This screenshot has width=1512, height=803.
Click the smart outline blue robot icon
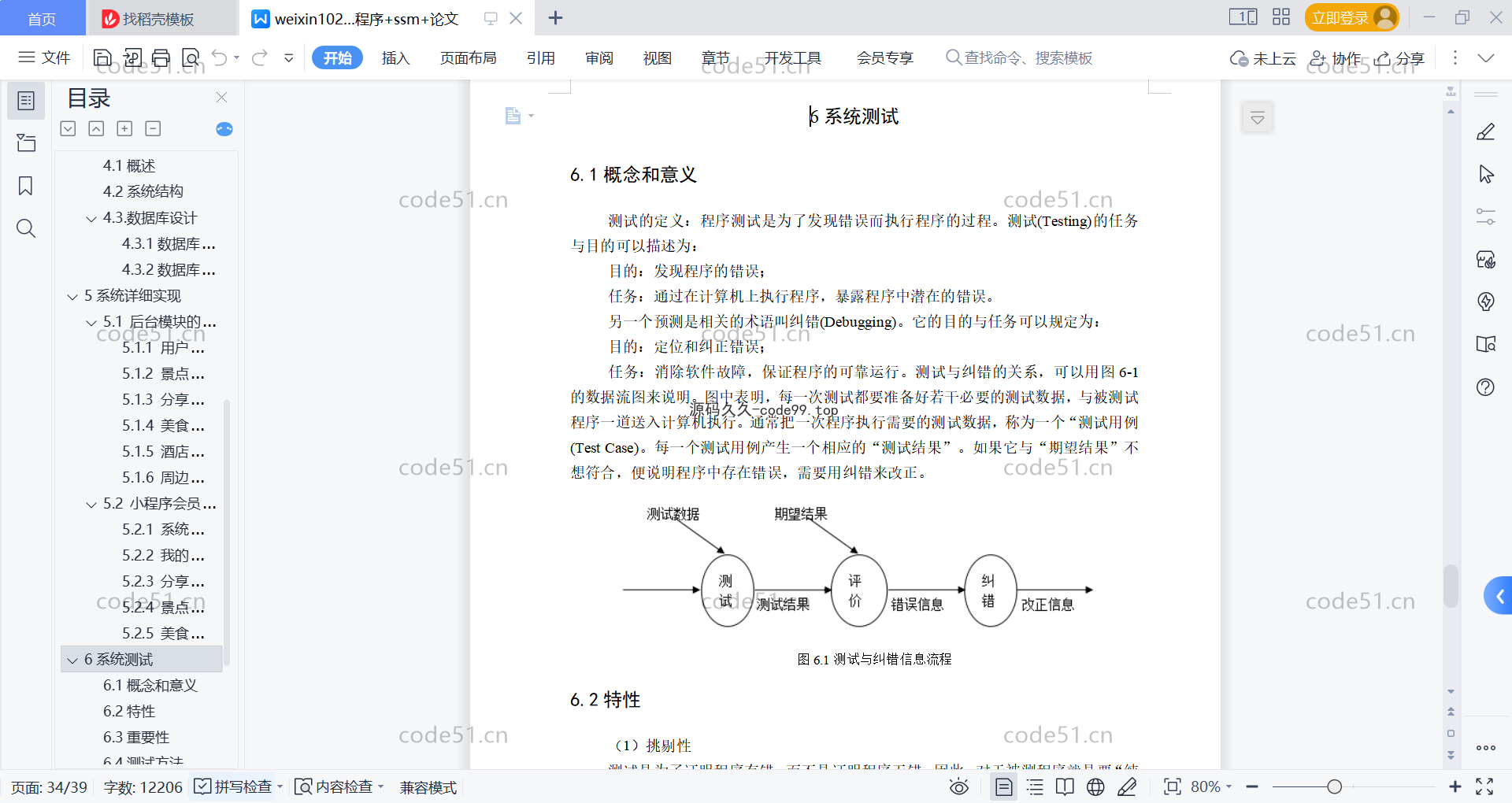pyautogui.click(x=224, y=129)
